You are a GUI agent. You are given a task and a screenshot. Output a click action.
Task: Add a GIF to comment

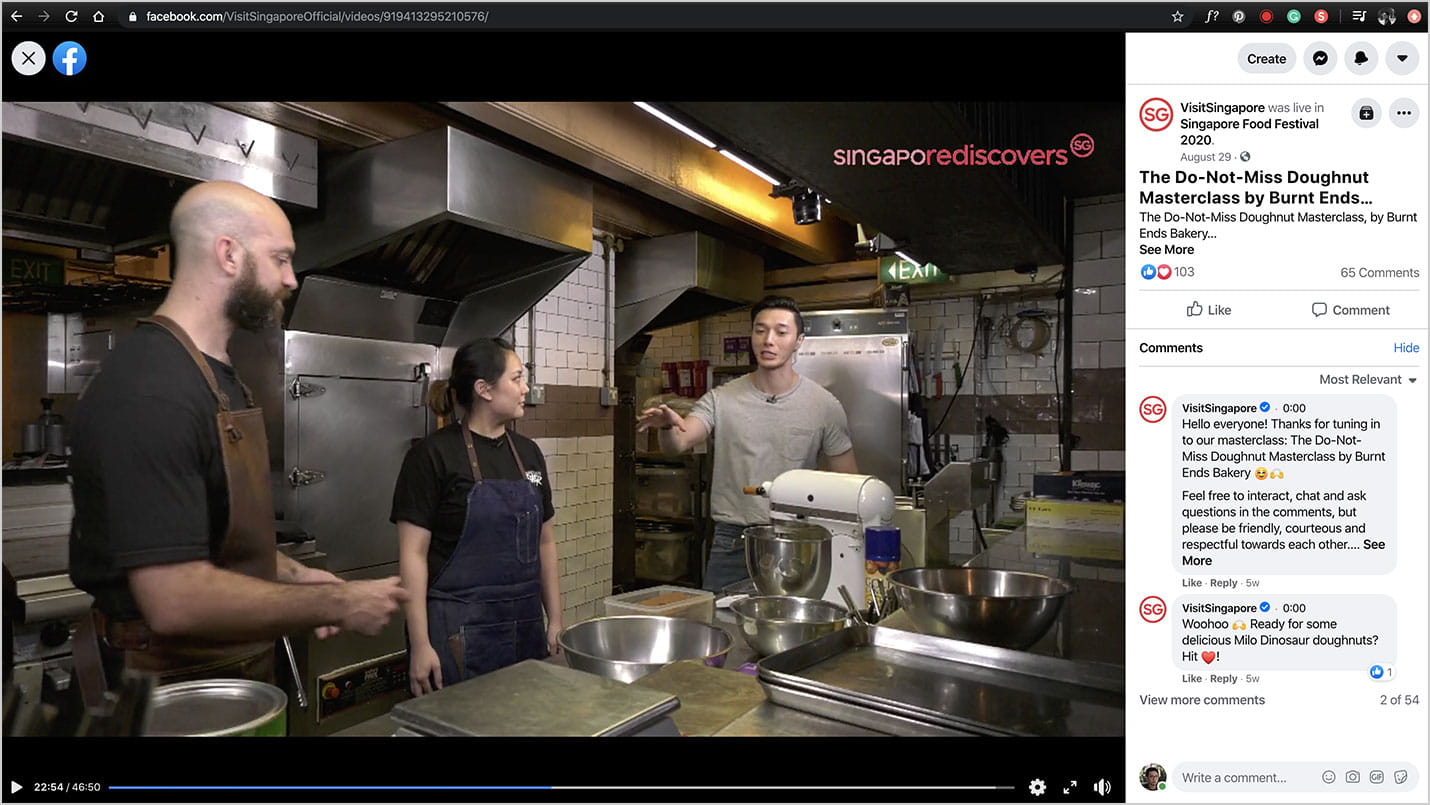[1377, 777]
